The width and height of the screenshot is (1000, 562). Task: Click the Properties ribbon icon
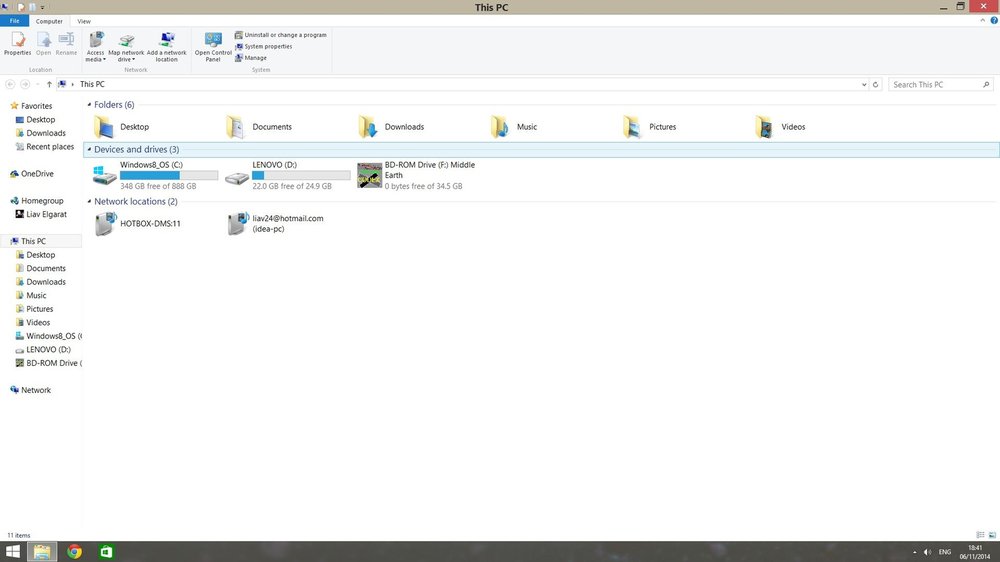pos(17,43)
